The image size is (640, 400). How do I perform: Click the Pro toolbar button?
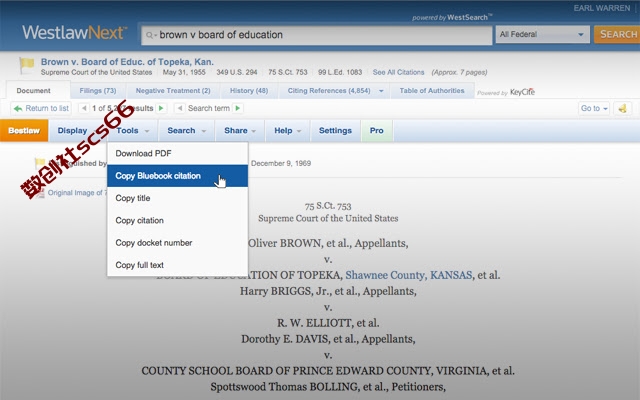pos(376,131)
